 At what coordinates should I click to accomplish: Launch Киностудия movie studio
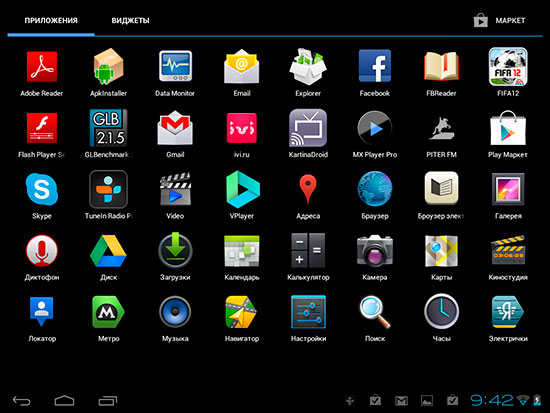click(x=508, y=251)
